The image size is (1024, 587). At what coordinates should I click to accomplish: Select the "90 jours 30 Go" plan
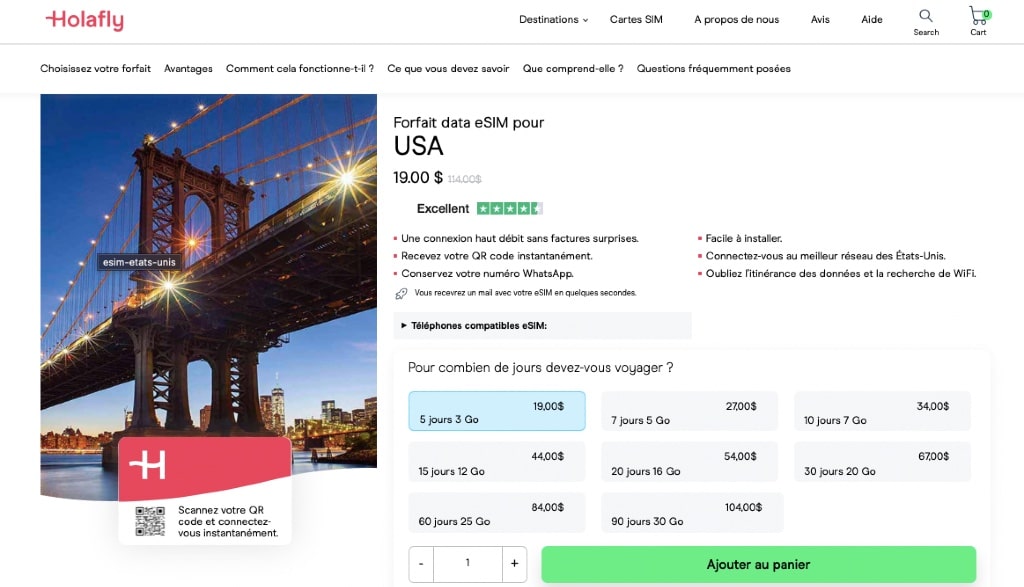pos(689,511)
